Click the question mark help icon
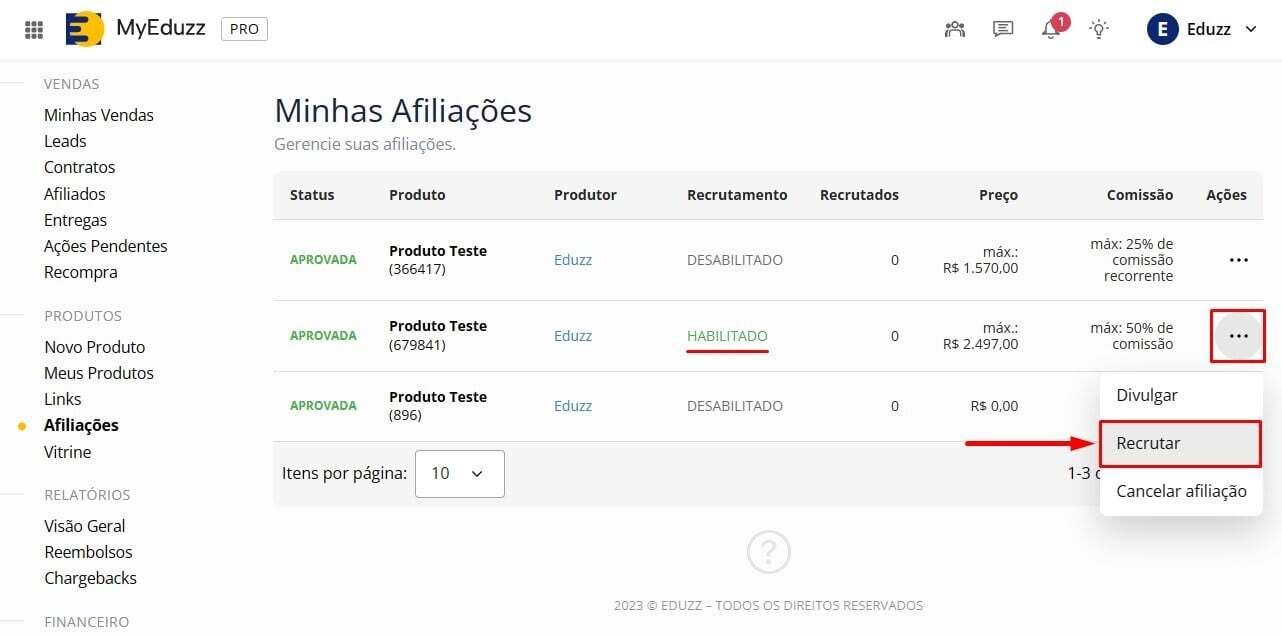The image size is (1282, 636). coord(768,552)
